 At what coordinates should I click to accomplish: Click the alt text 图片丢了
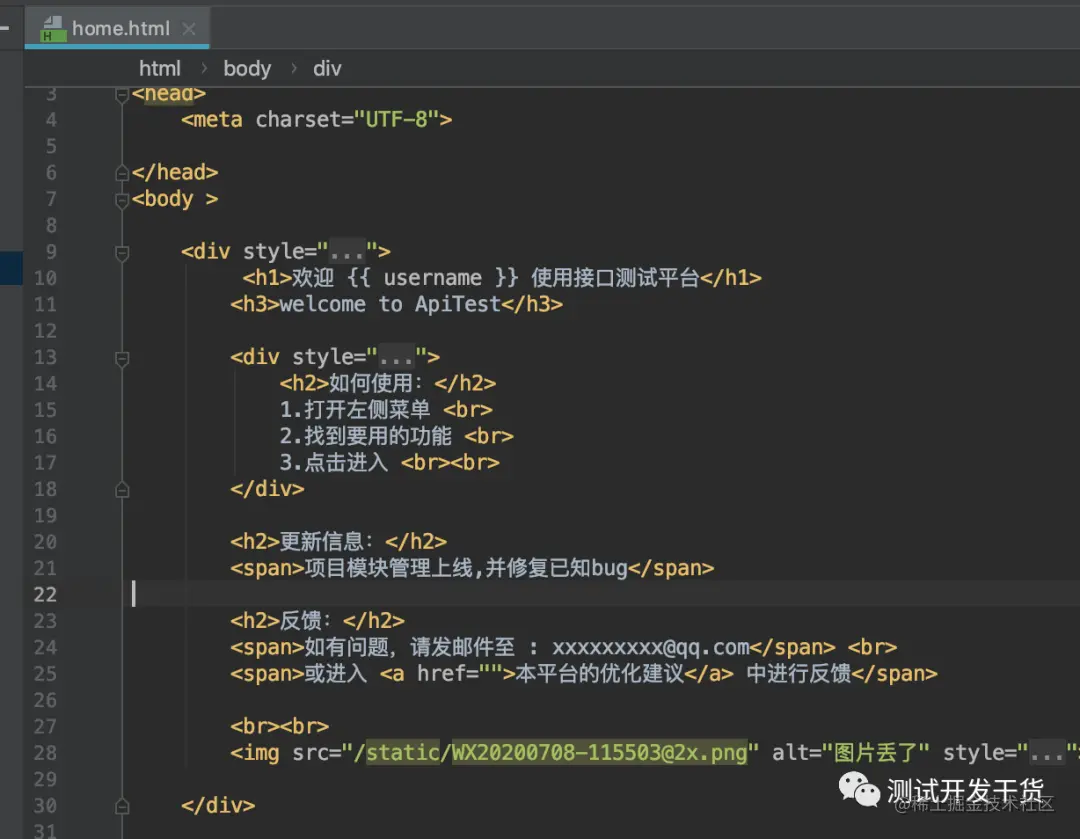point(875,753)
